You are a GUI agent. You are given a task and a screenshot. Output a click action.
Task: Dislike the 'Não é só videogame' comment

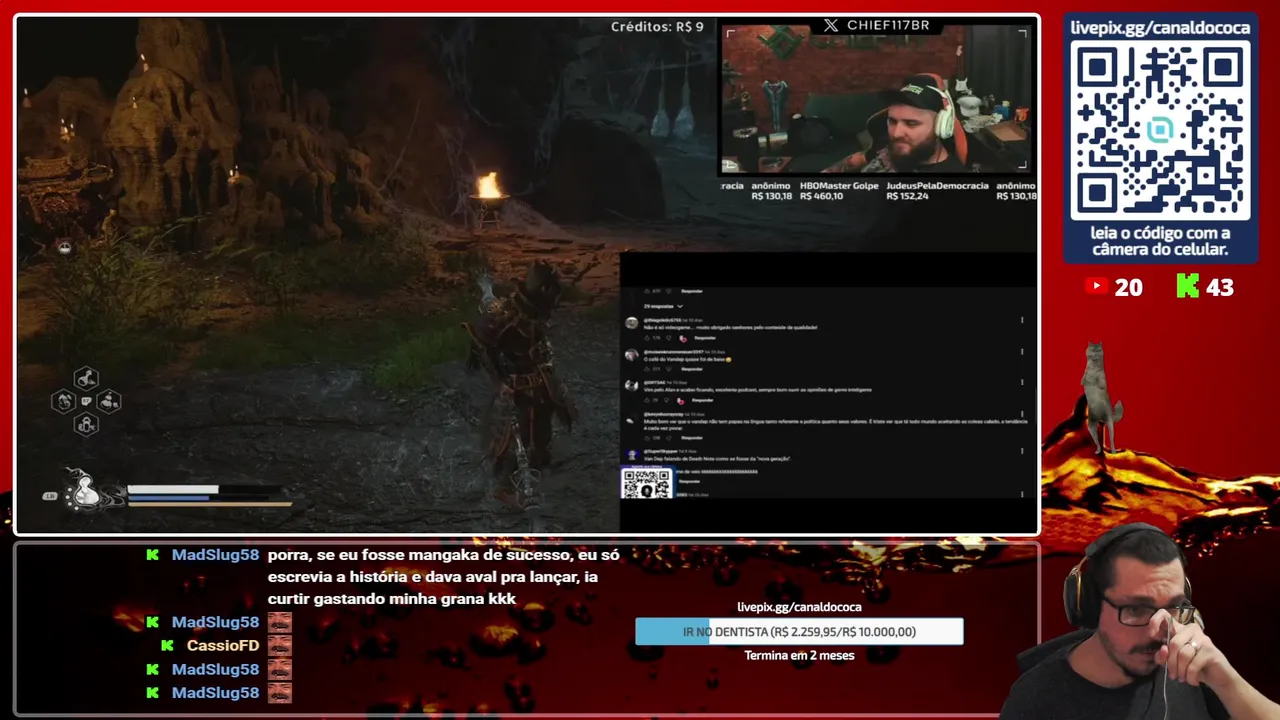669,338
